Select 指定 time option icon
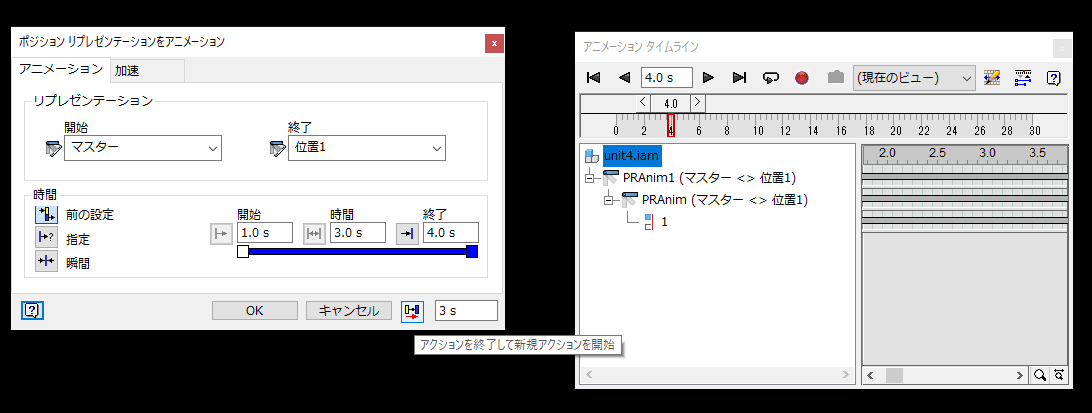1092x413 pixels. [47, 238]
